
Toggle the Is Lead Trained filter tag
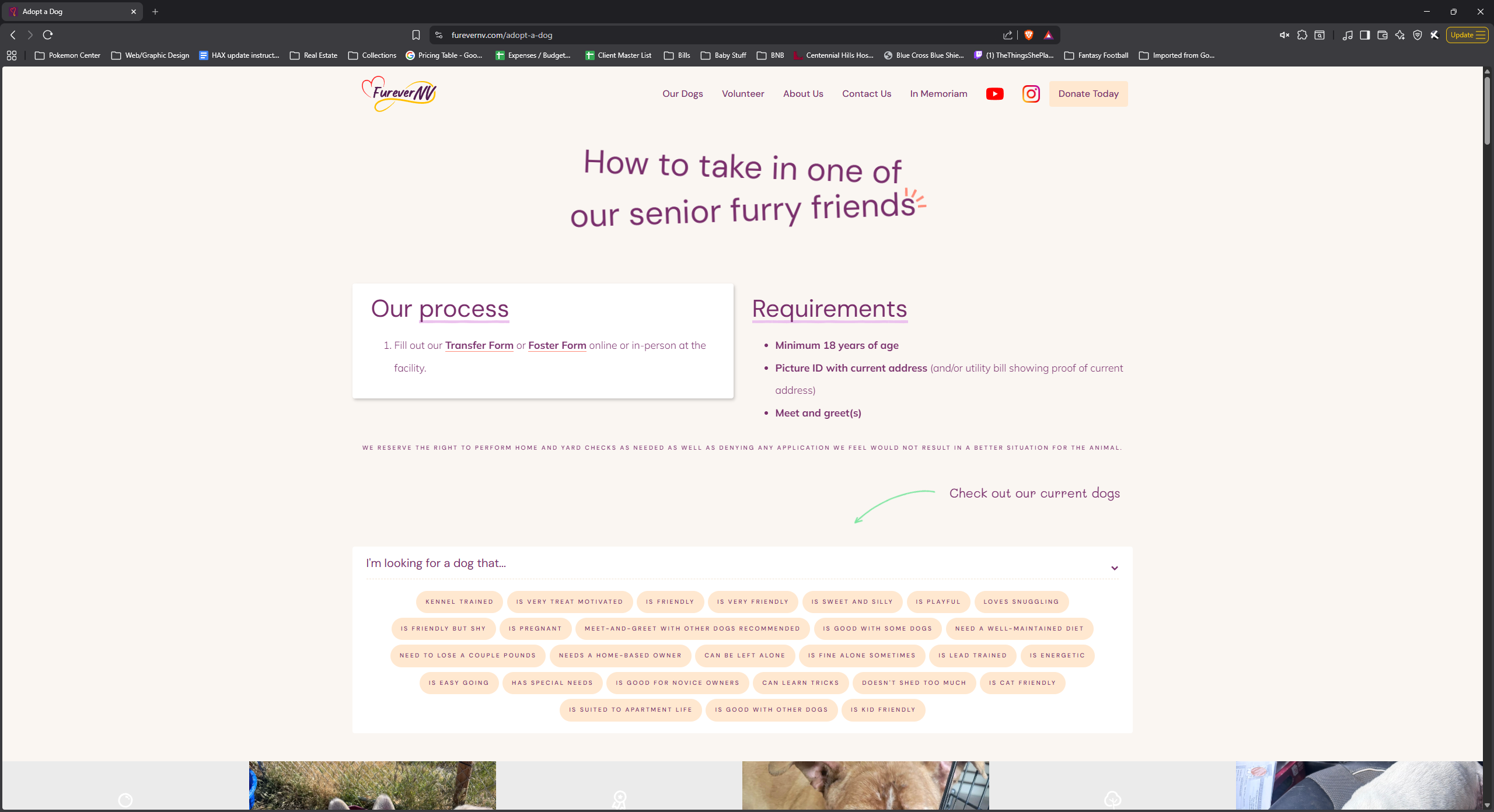(x=972, y=656)
